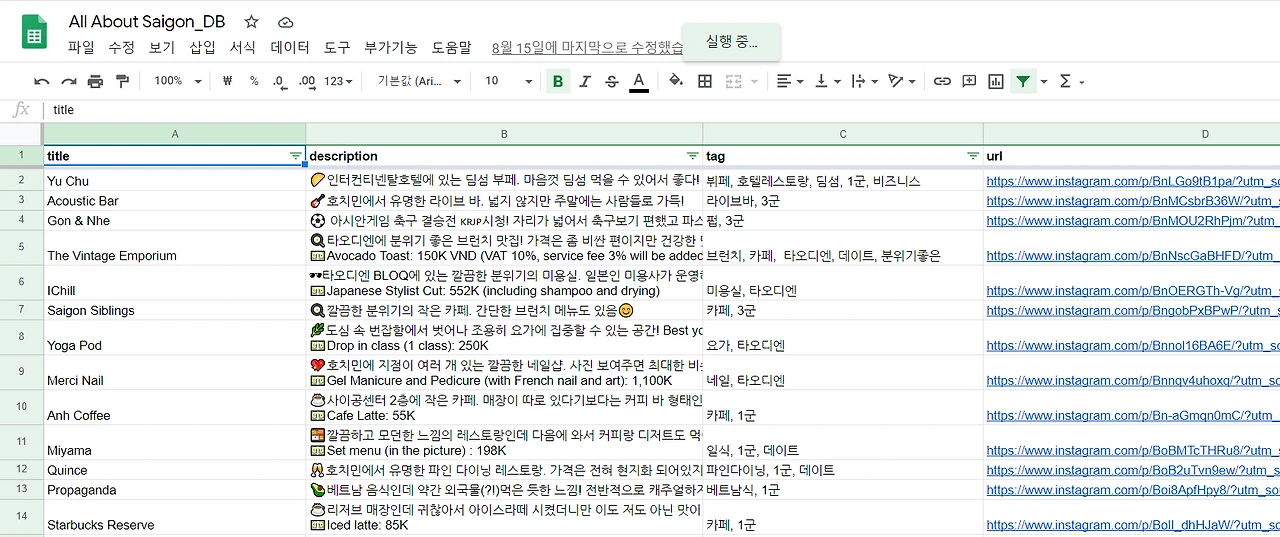Undo the last action
The height and width of the screenshot is (537, 1280).
41,81
